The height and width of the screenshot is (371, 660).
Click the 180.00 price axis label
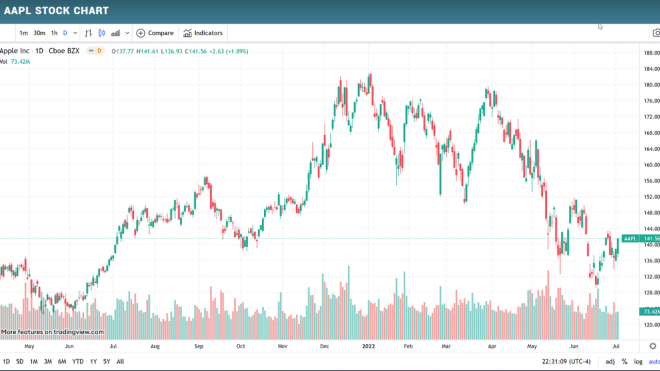pos(651,85)
